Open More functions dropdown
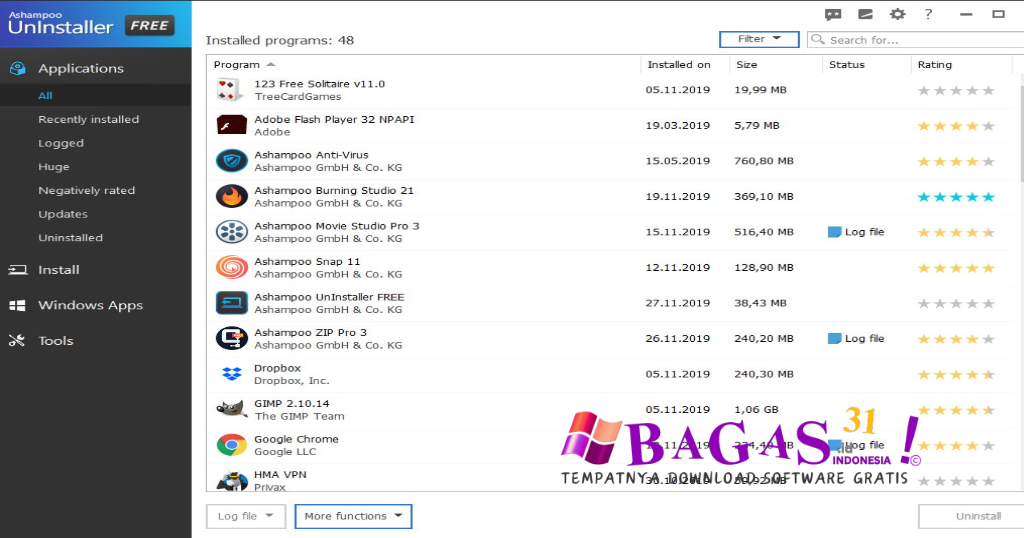The height and width of the screenshot is (538, 1024). tap(353, 516)
